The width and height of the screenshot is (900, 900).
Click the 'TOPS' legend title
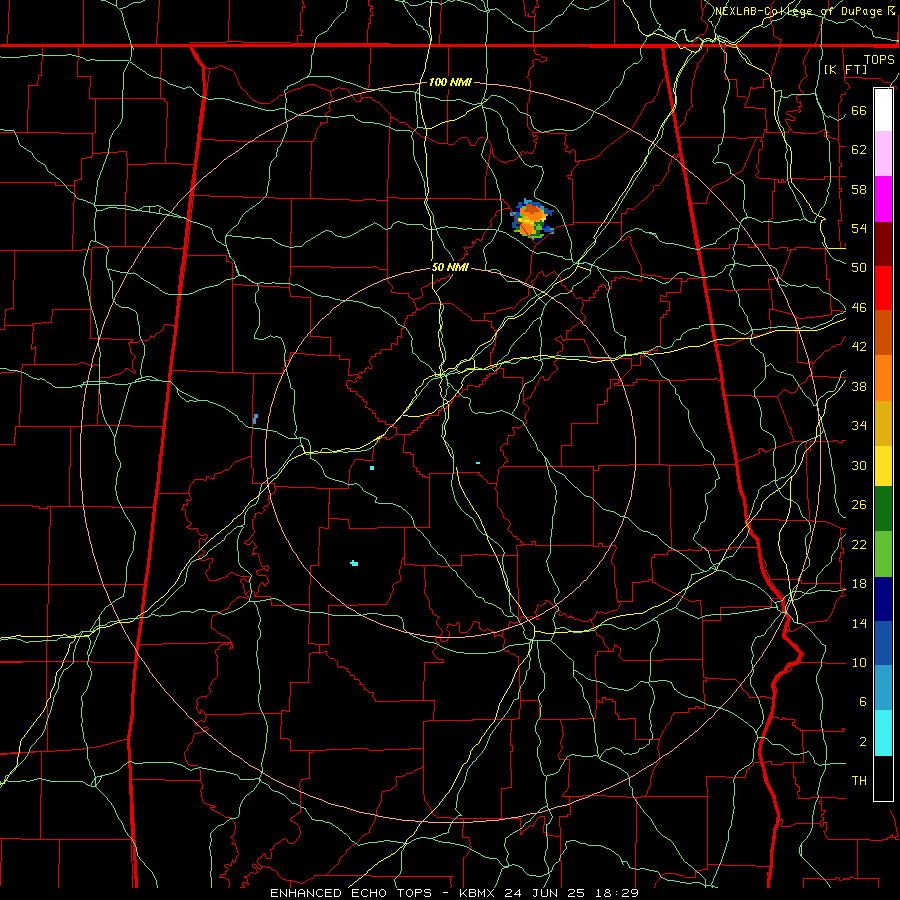pyautogui.click(x=879, y=60)
